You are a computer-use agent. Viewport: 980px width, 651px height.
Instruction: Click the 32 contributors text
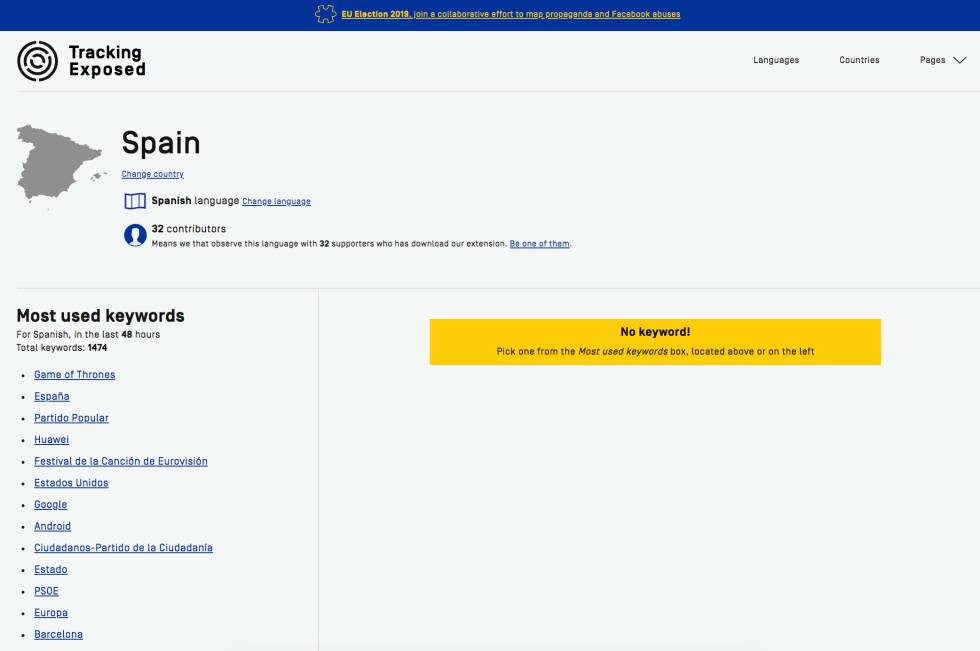click(189, 229)
